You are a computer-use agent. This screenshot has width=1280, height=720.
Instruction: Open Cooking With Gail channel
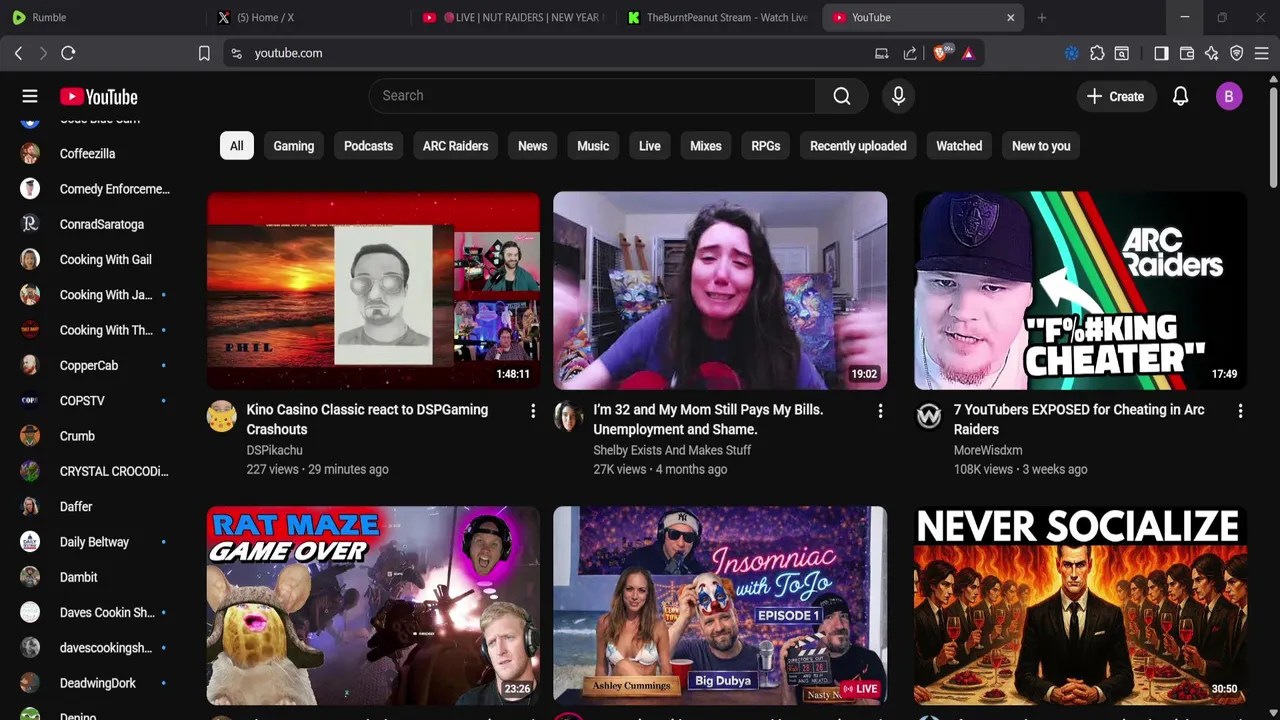tap(96, 260)
